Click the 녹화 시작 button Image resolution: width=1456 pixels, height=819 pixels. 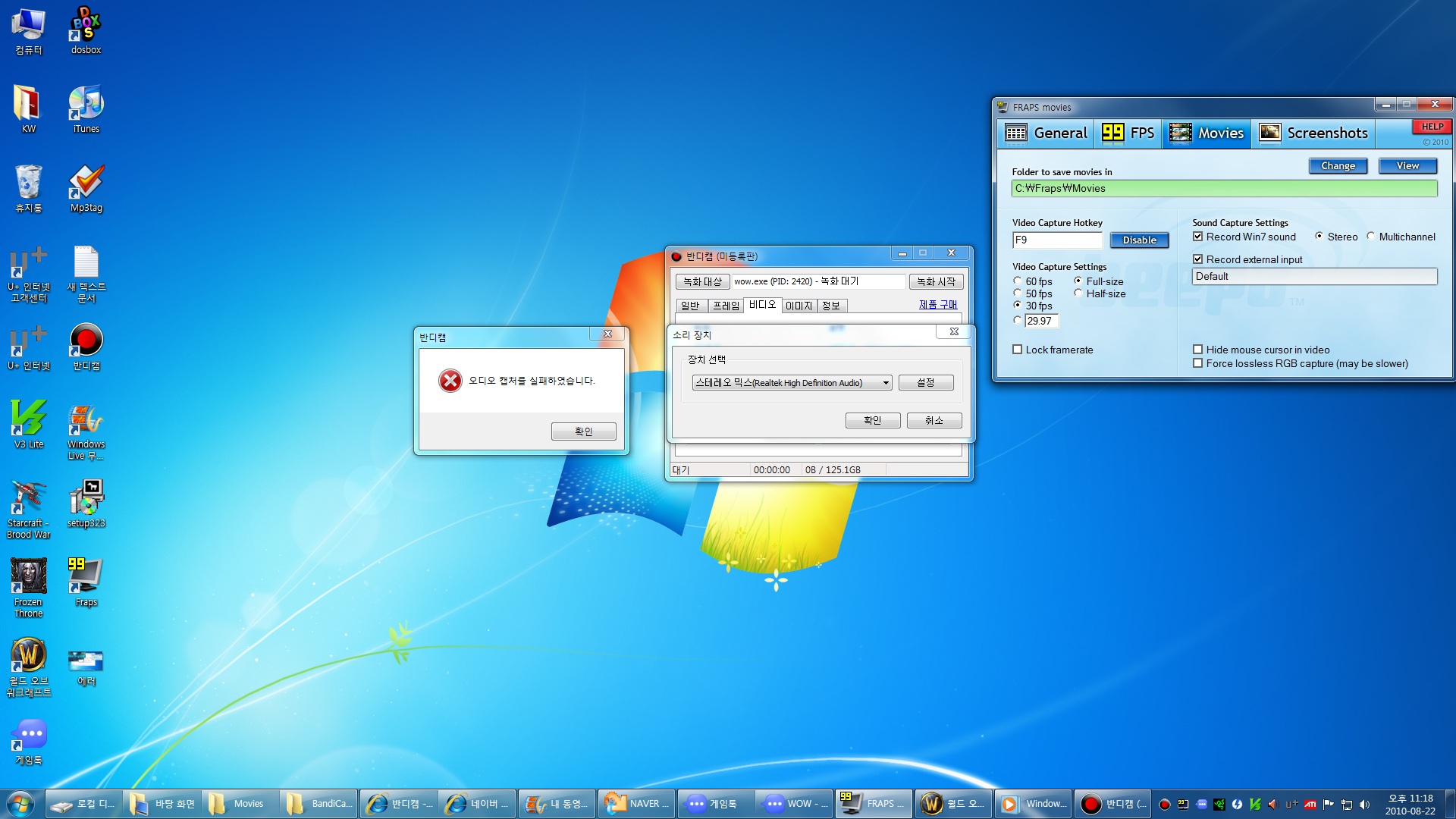(936, 281)
